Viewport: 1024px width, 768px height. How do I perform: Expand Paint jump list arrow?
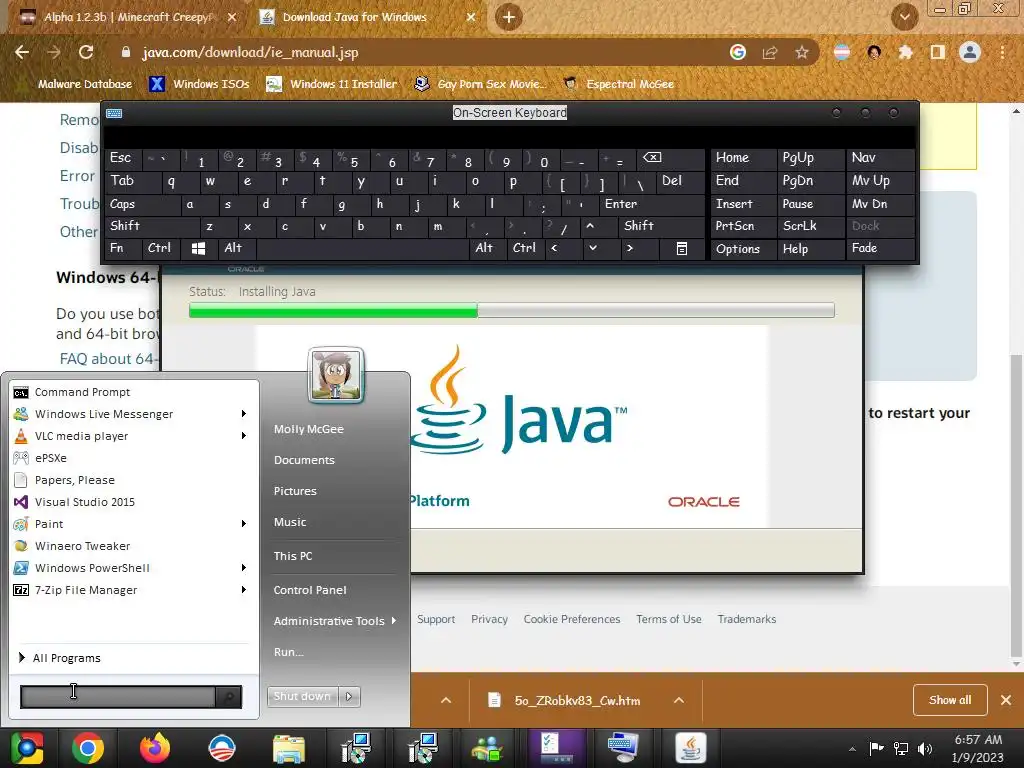click(244, 524)
